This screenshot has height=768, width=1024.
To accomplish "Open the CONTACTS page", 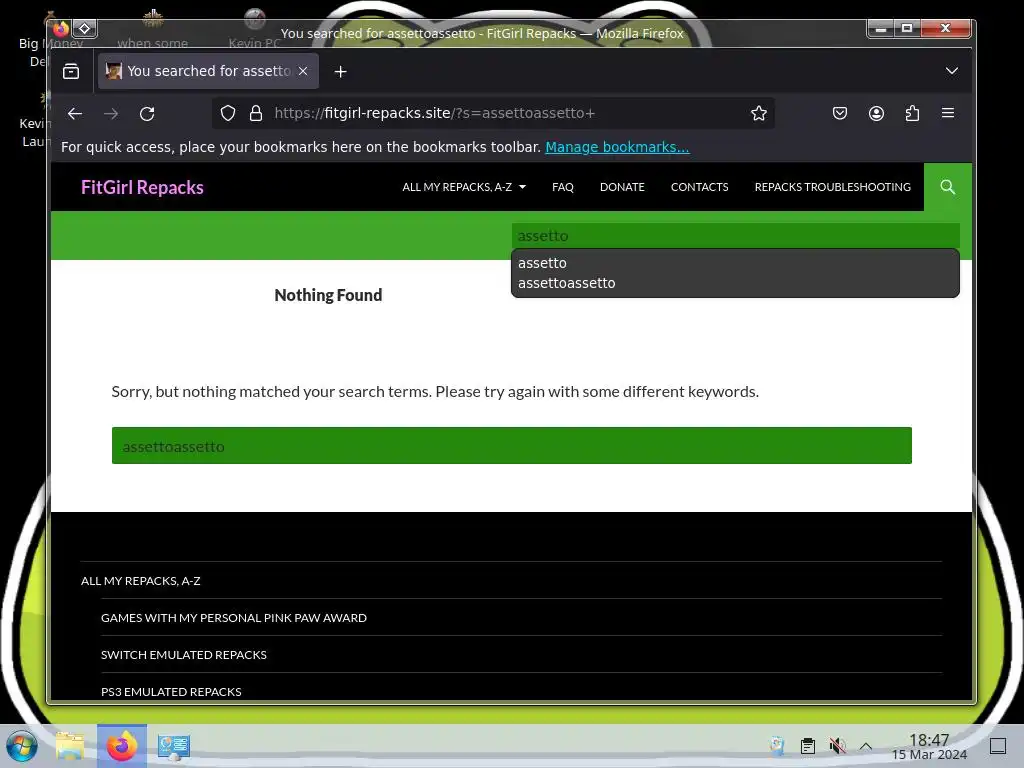I will (699, 187).
